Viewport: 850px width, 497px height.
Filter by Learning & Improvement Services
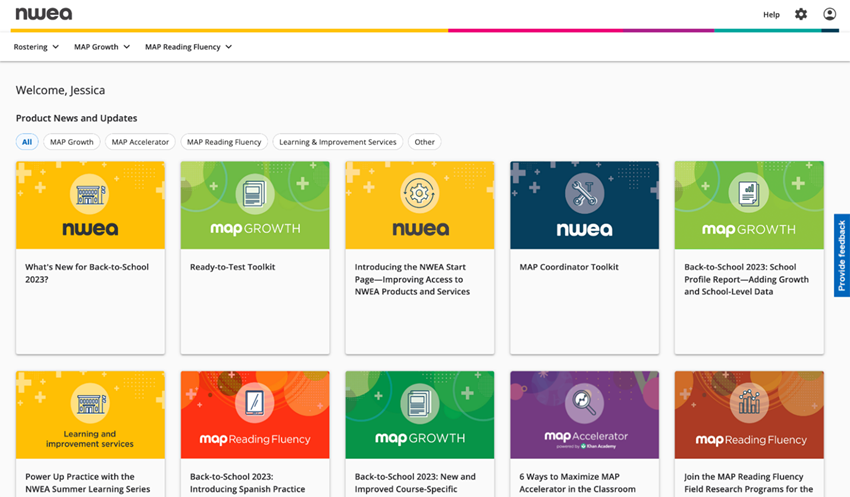click(338, 142)
